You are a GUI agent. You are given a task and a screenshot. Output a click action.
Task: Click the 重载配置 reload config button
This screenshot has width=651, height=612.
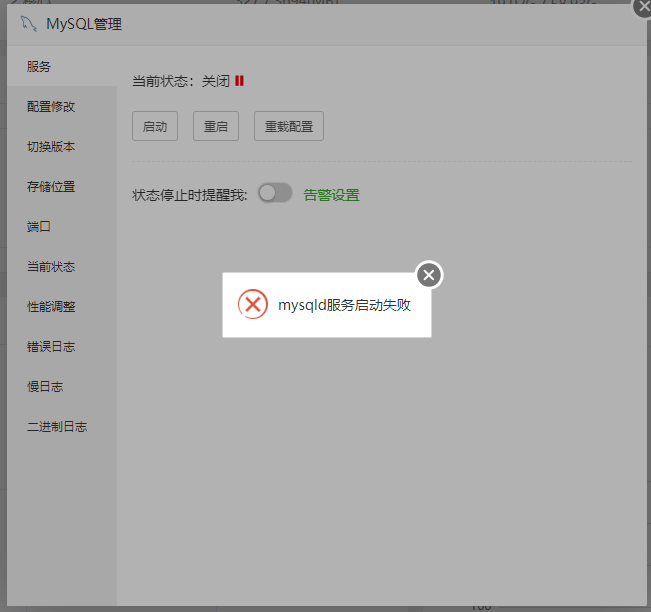tap(289, 126)
